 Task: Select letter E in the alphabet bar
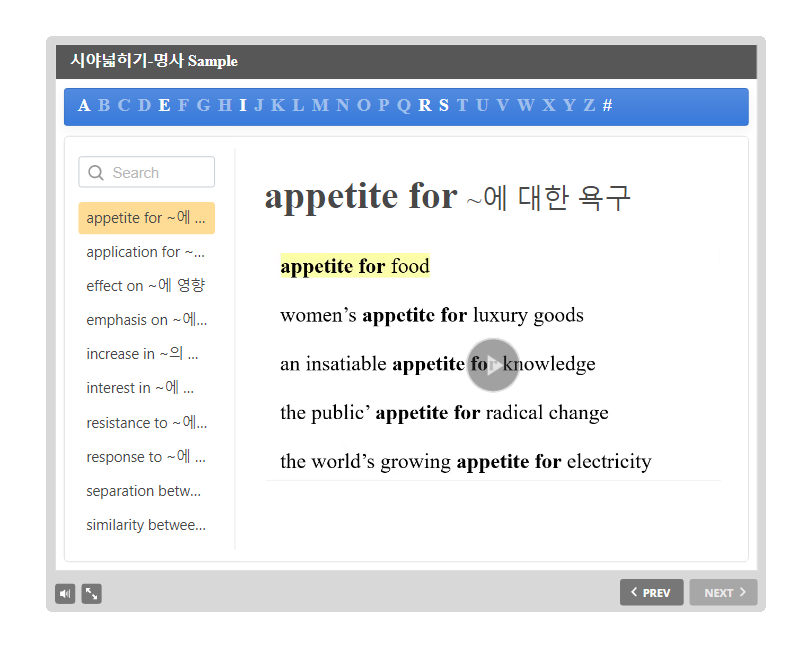pos(164,106)
